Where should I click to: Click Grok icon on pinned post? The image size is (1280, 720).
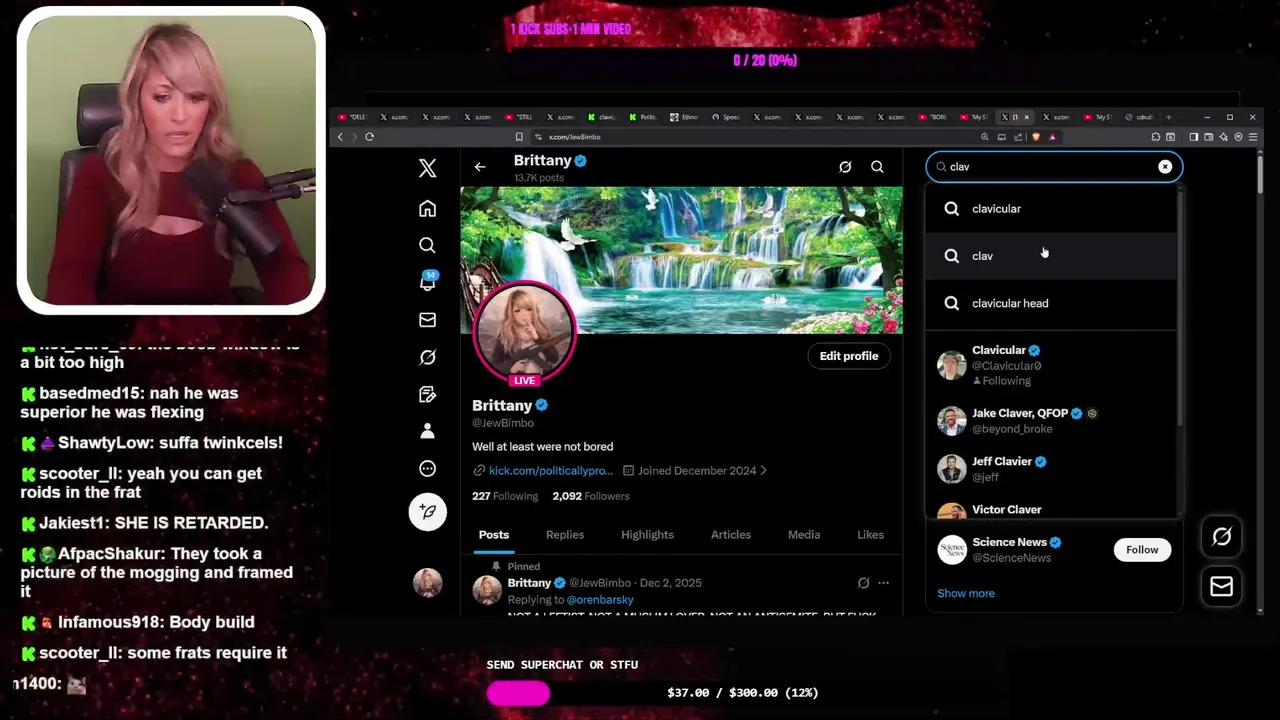(863, 583)
